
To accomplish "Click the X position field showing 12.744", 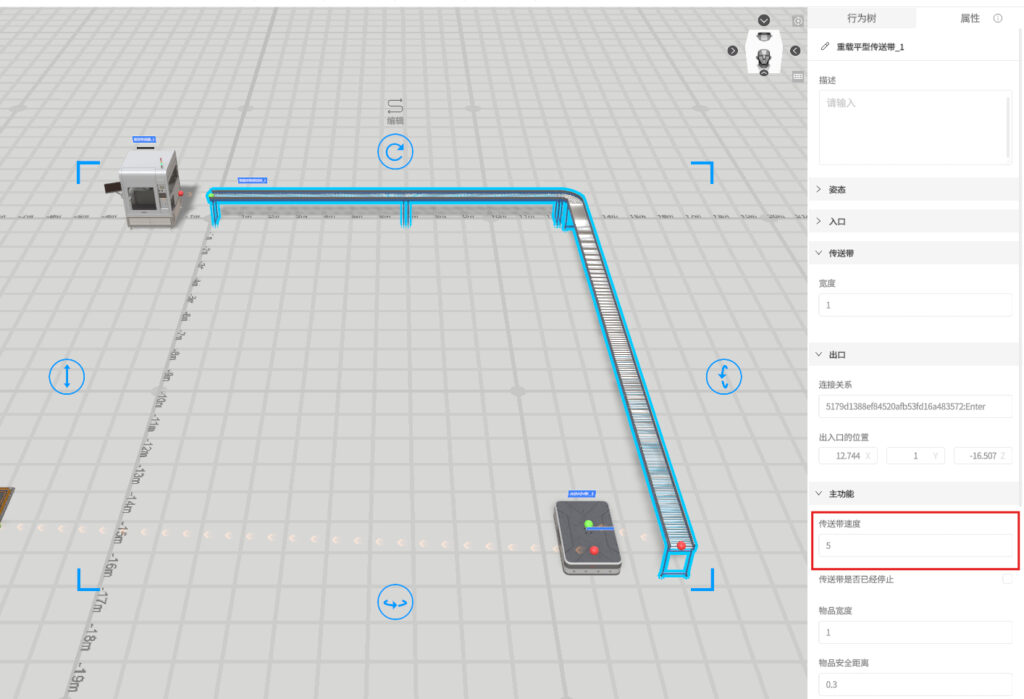I will [848, 456].
